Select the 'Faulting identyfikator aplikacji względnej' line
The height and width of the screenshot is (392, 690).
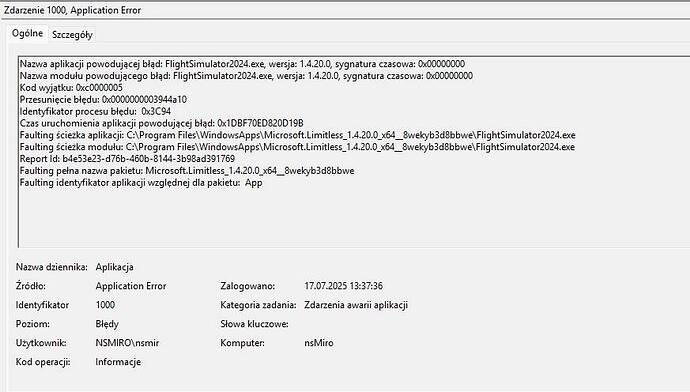141,183
